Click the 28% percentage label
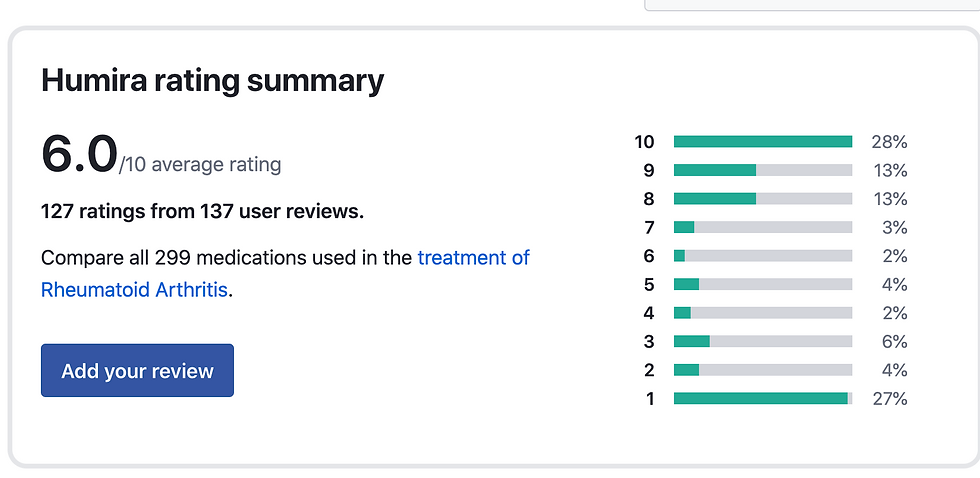The image size is (980, 478). [889, 142]
